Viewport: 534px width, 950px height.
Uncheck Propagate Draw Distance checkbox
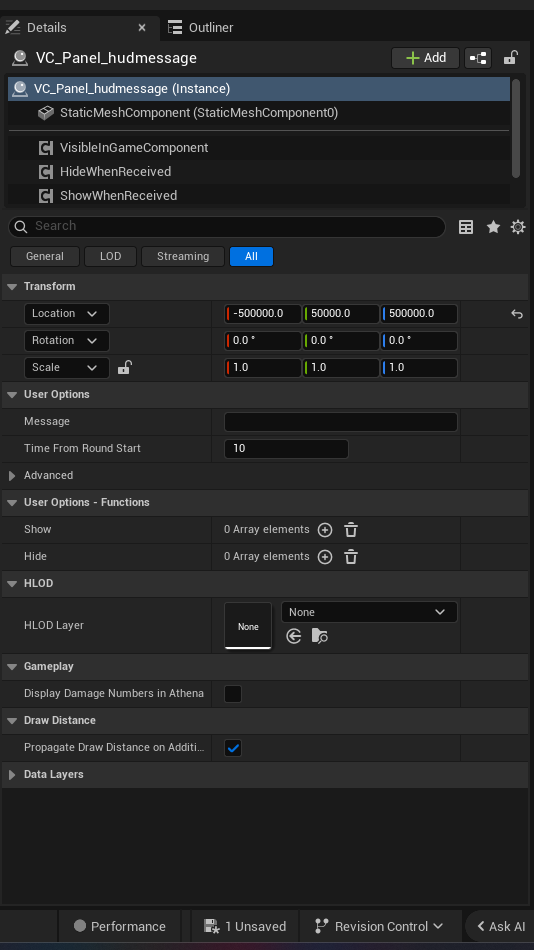[233, 748]
